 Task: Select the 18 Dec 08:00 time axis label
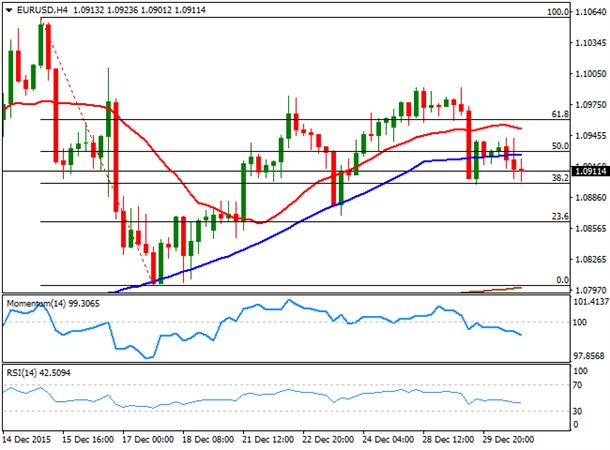coord(208,439)
